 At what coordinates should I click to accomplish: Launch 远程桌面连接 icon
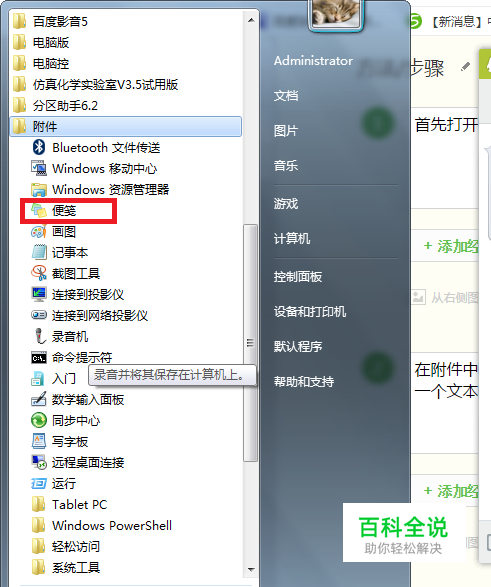click(x=39, y=462)
